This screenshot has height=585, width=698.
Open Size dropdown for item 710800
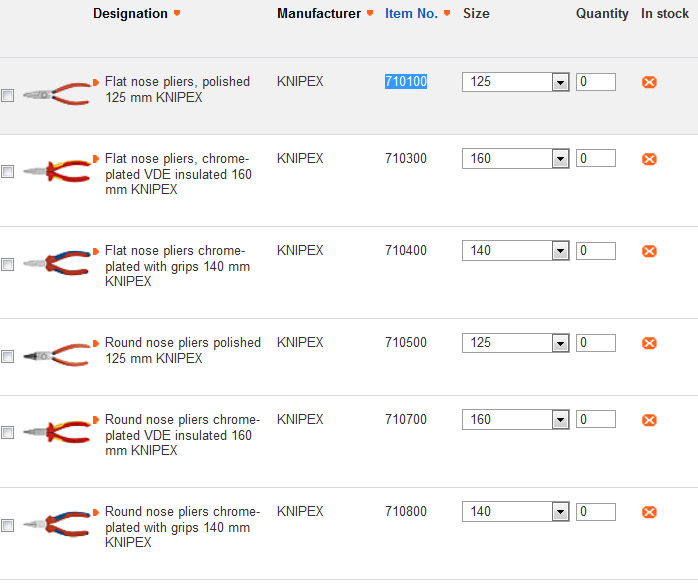560,512
